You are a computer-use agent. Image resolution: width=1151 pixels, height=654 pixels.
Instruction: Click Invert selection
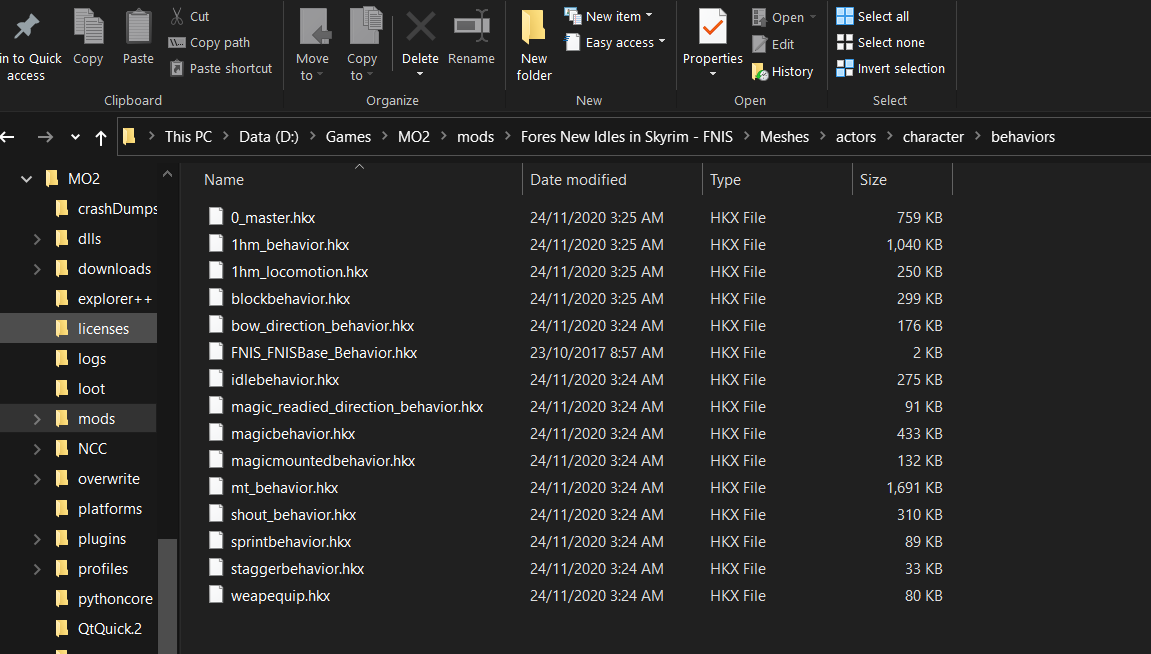point(890,68)
